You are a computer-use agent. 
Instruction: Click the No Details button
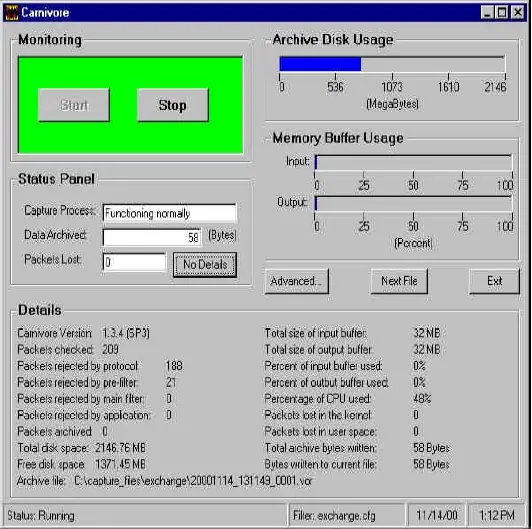pos(205,264)
